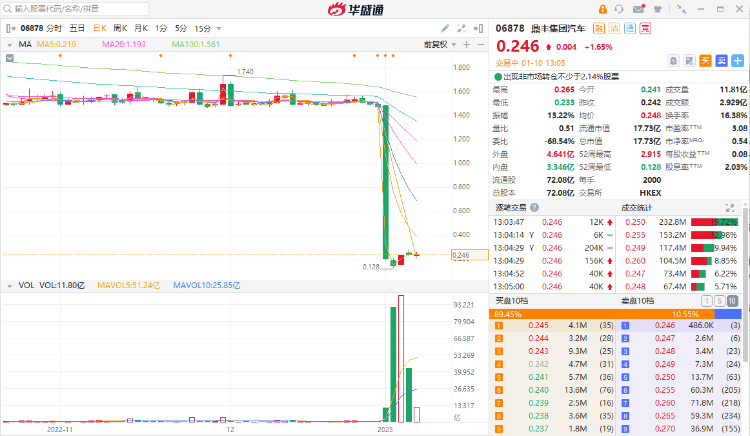Expand the chart to full screen
The image size is (750, 436).
tap(461, 28)
